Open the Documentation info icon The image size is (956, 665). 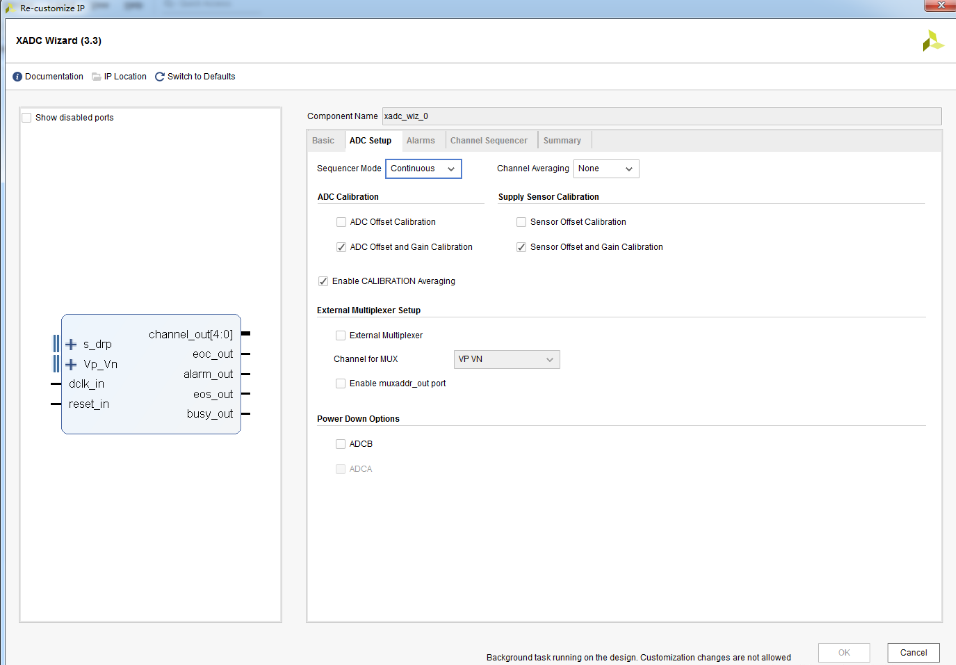pos(17,77)
